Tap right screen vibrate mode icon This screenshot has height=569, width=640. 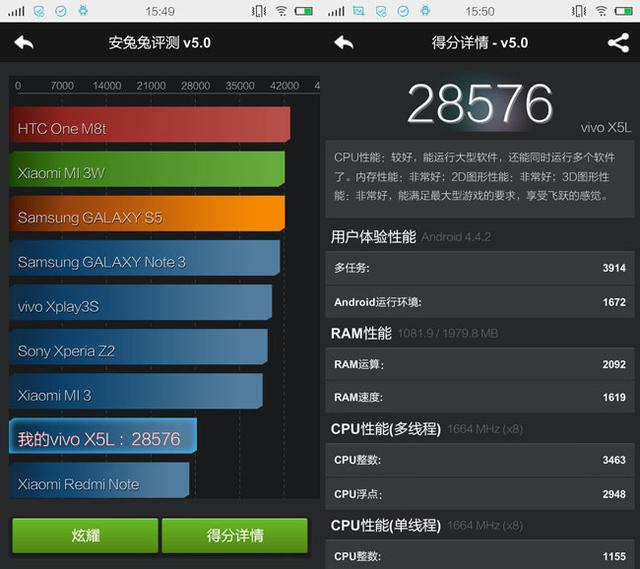pos(579,11)
